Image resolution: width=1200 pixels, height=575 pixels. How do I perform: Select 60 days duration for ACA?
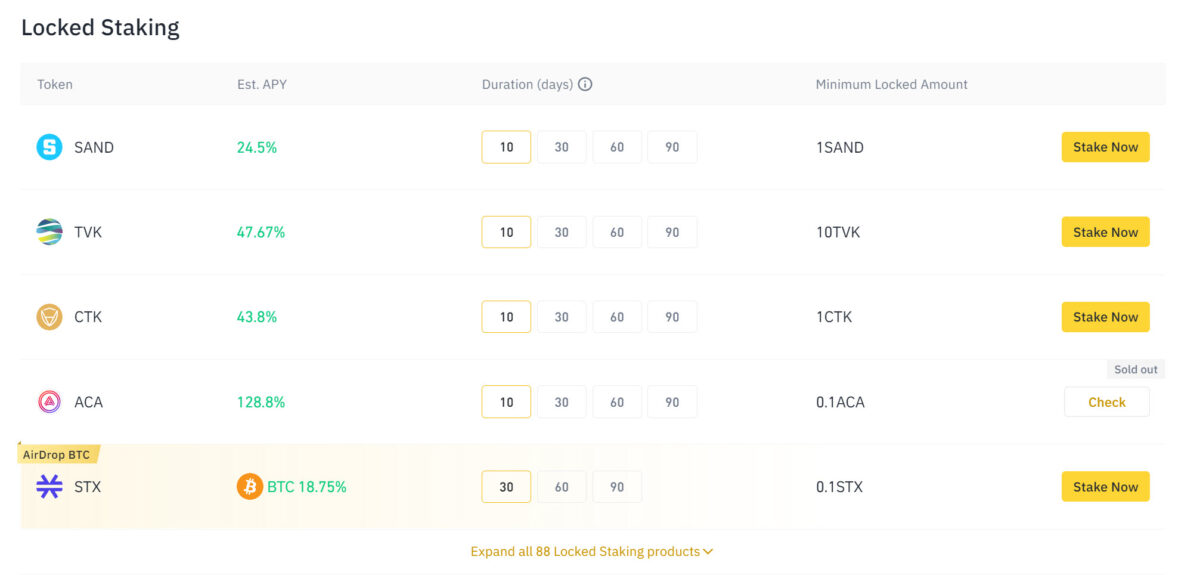617,402
